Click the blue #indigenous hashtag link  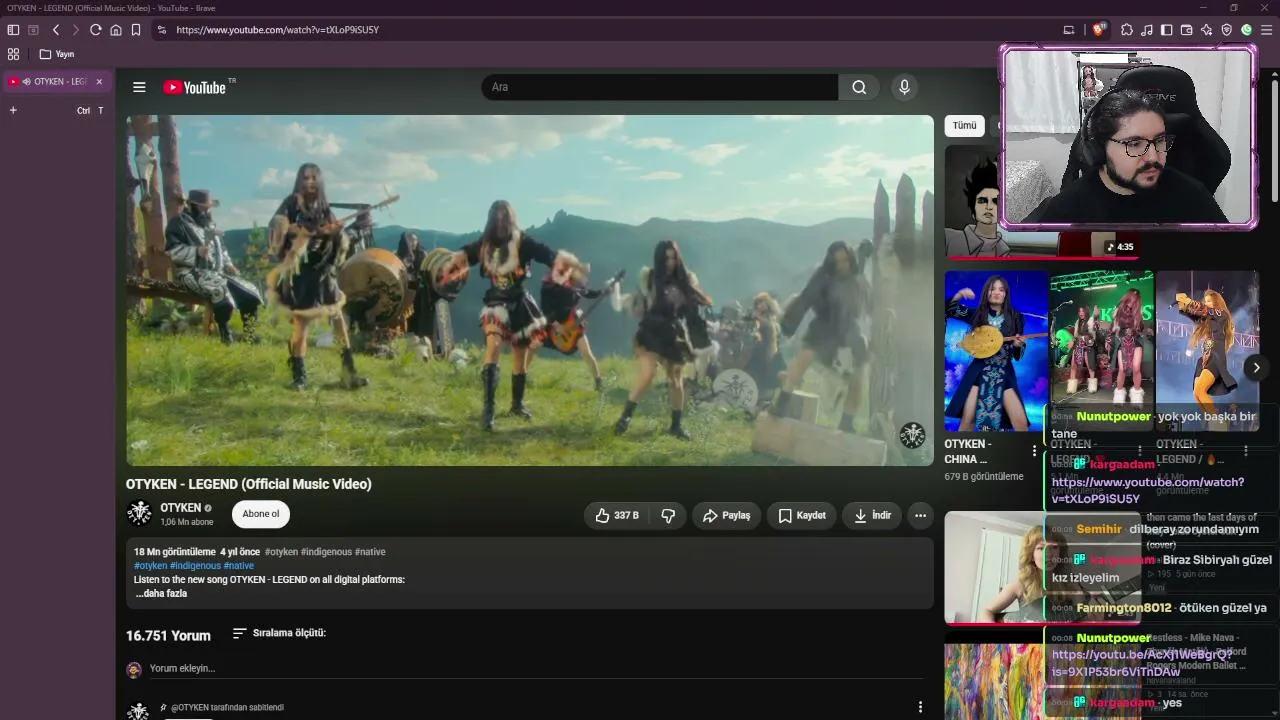point(195,566)
